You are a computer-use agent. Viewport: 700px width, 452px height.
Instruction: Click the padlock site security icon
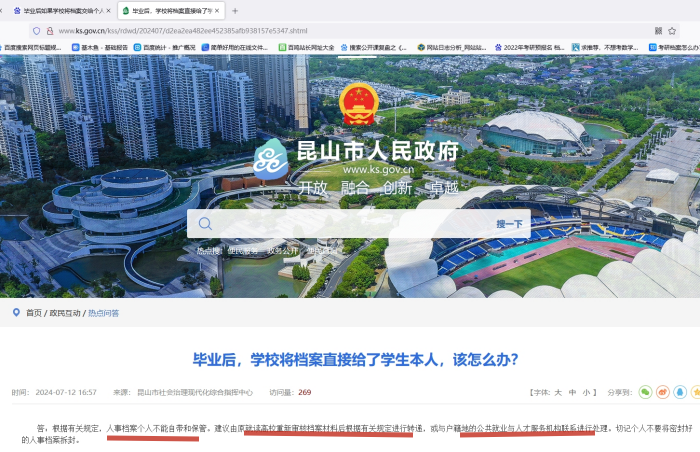(50, 31)
